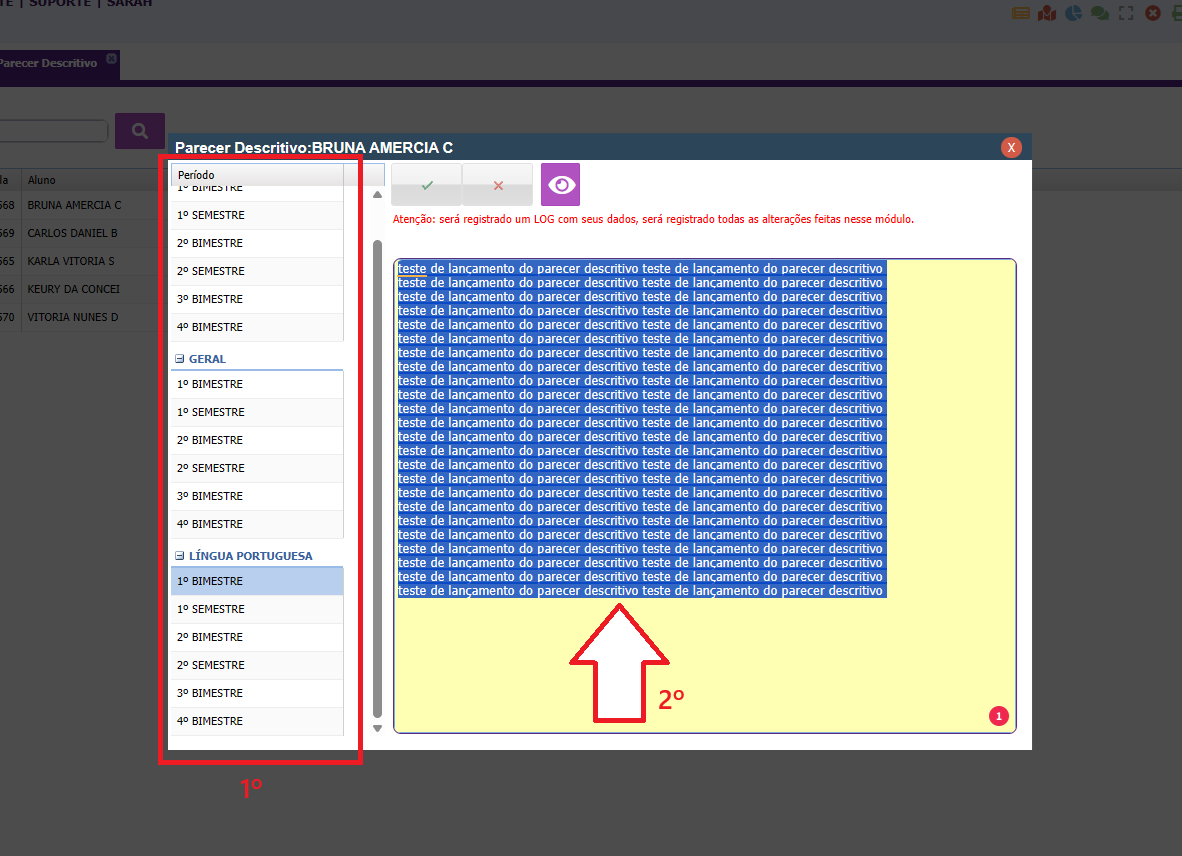Open the green chat bubbles icon
The width and height of the screenshot is (1182, 856).
1099,13
